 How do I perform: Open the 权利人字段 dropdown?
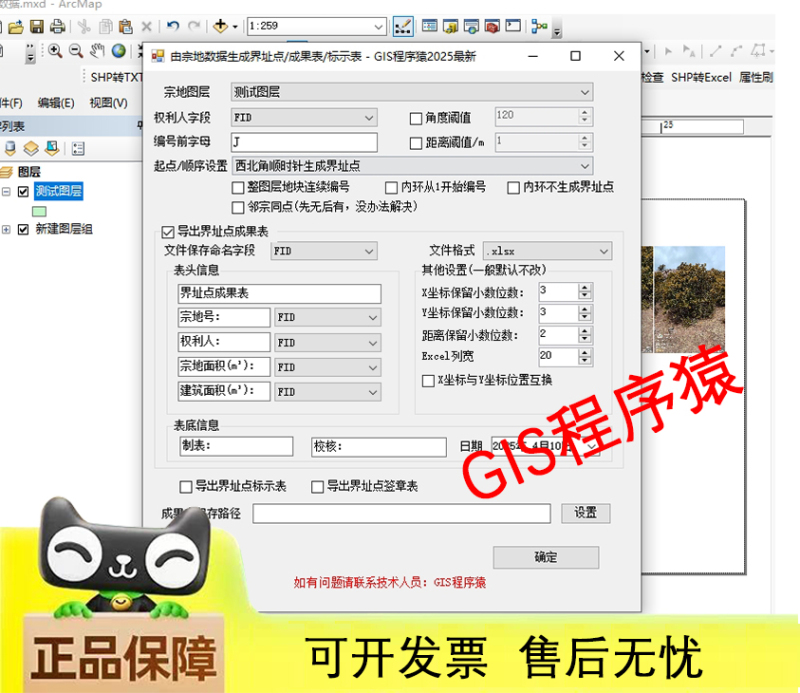[369, 118]
